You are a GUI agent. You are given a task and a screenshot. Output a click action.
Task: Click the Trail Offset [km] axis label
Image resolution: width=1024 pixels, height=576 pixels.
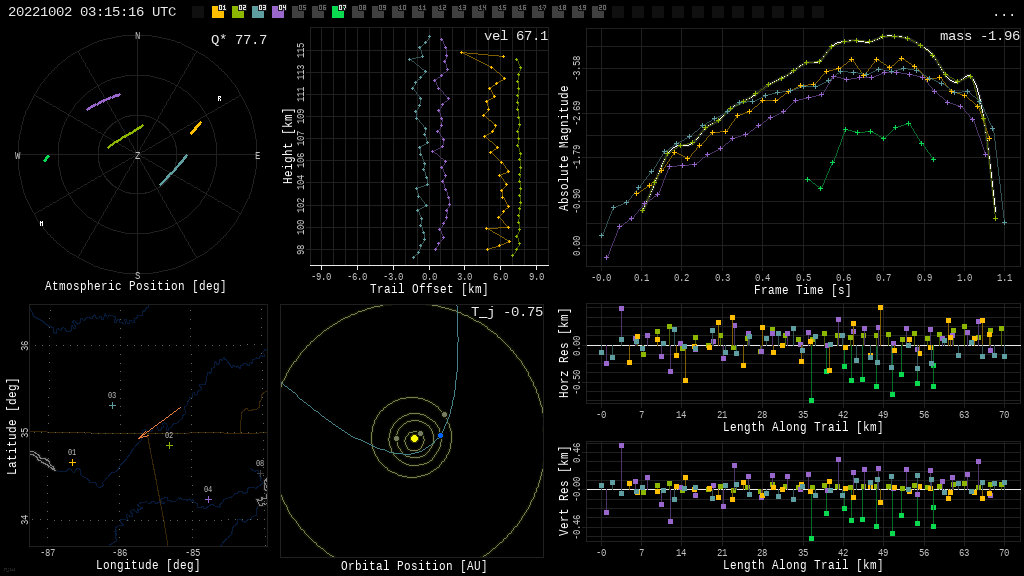429,289
